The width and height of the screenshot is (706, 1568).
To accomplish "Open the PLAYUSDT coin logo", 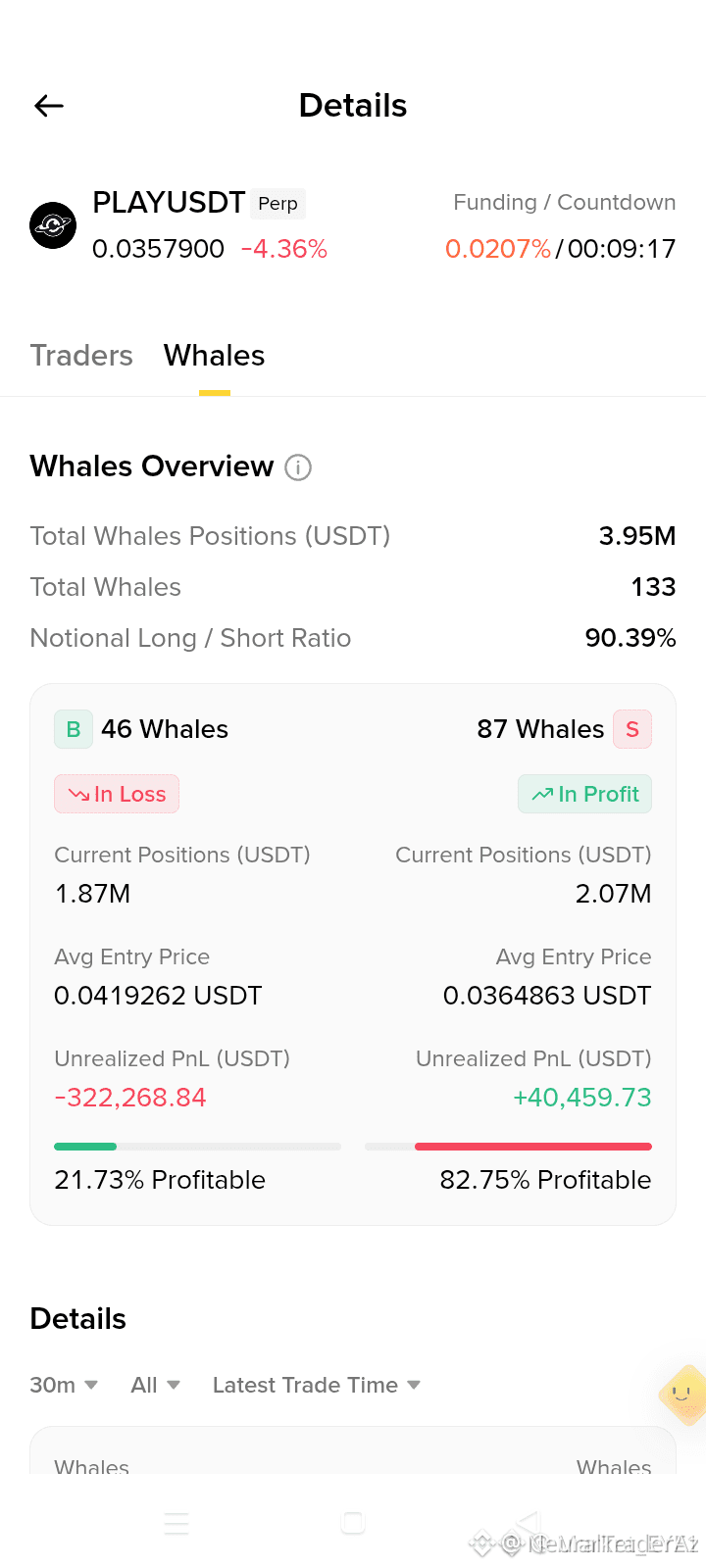I will (x=53, y=225).
